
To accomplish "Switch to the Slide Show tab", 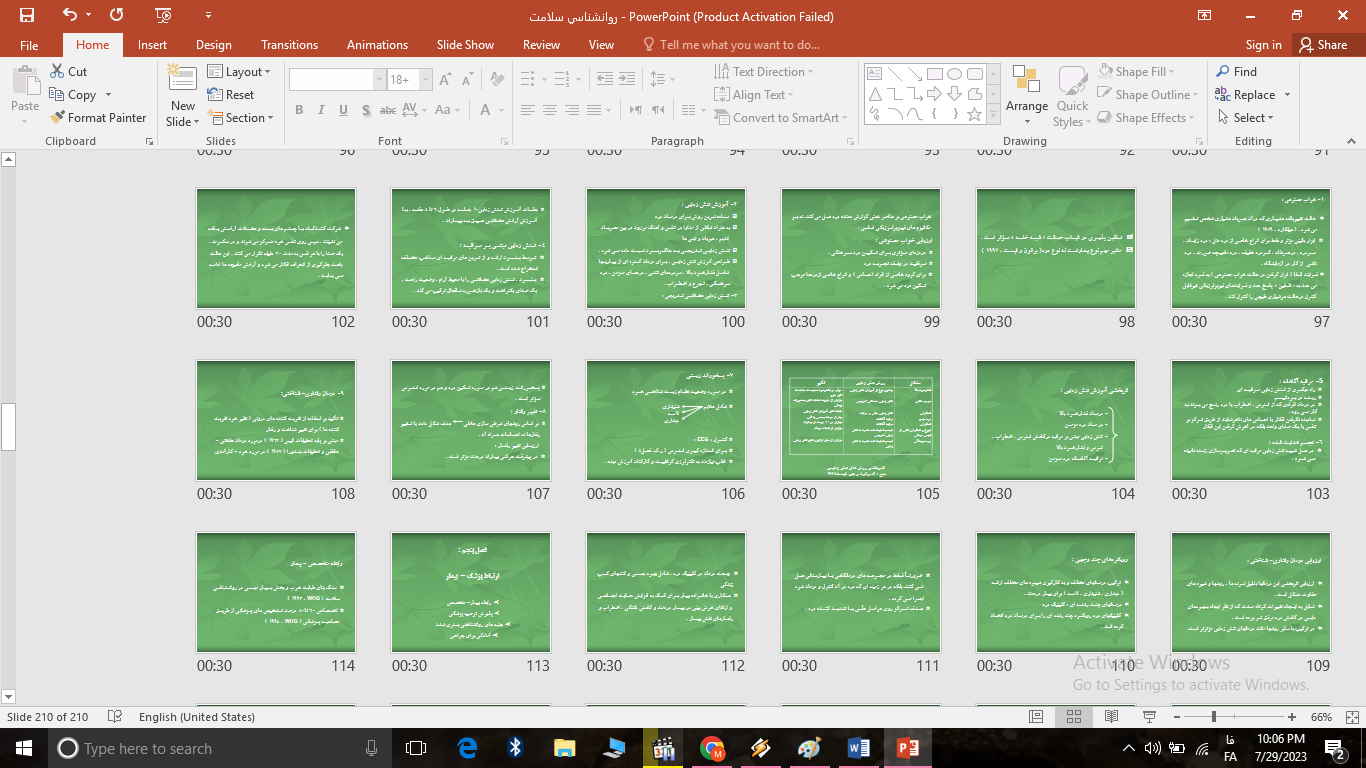I will click(x=465, y=45).
